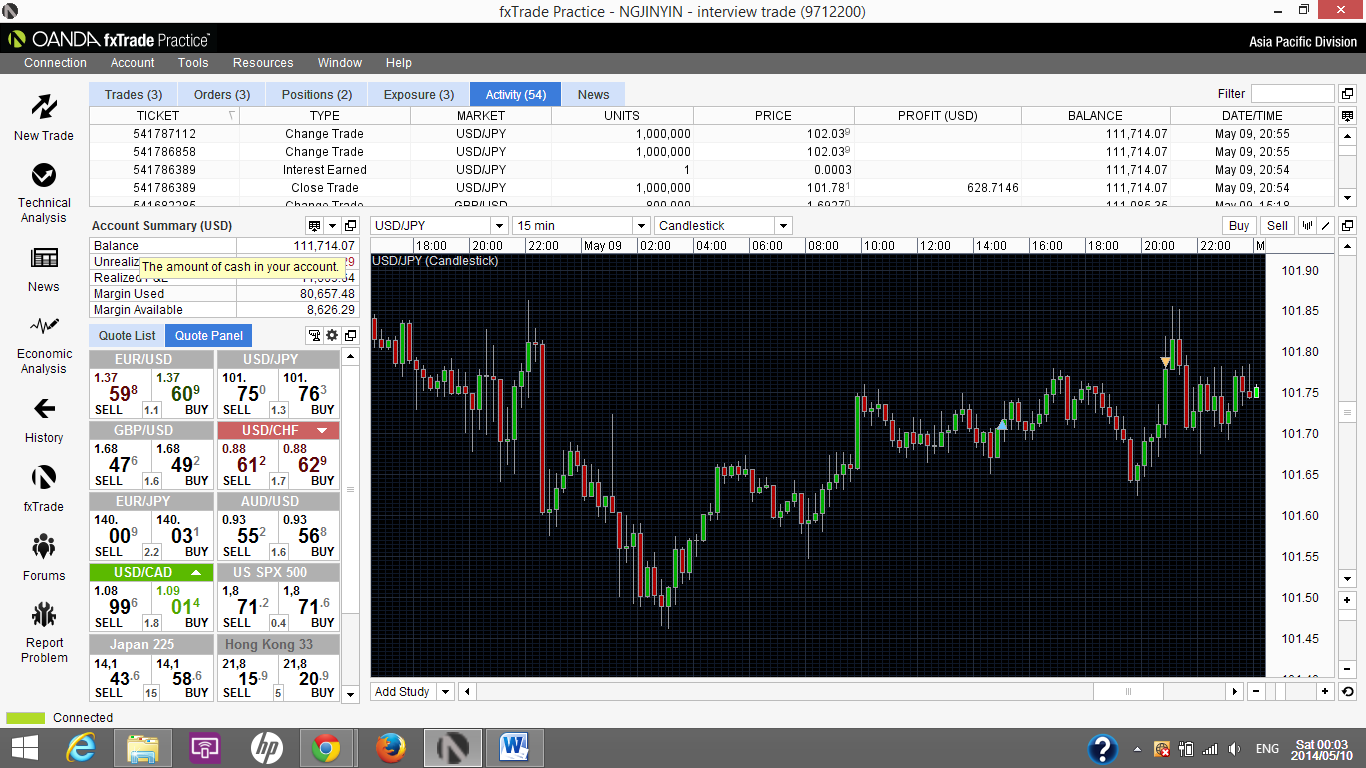
Task: Open the Account menu
Action: click(132, 62)
